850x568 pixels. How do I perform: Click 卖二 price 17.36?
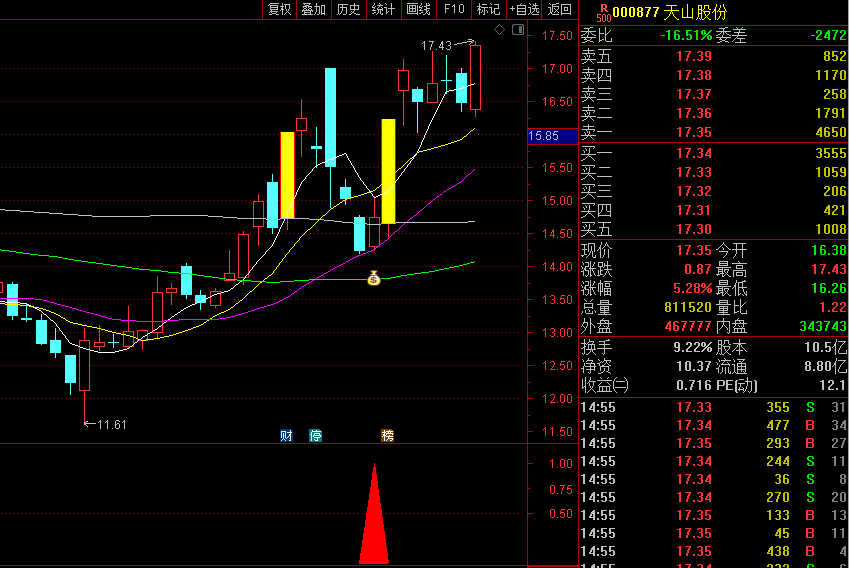(693, 113)
